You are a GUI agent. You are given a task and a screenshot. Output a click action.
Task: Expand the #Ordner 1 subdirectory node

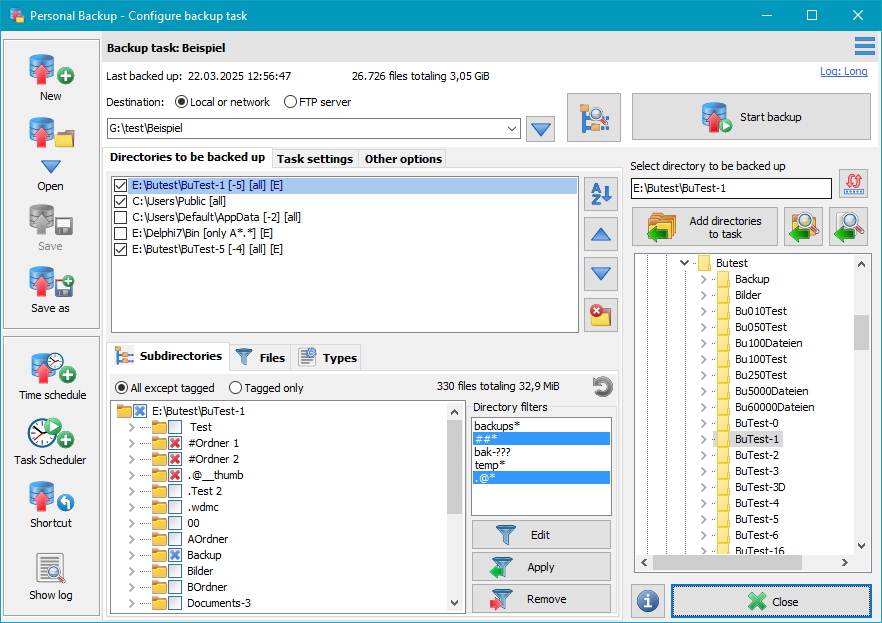[x=132, y=443]
